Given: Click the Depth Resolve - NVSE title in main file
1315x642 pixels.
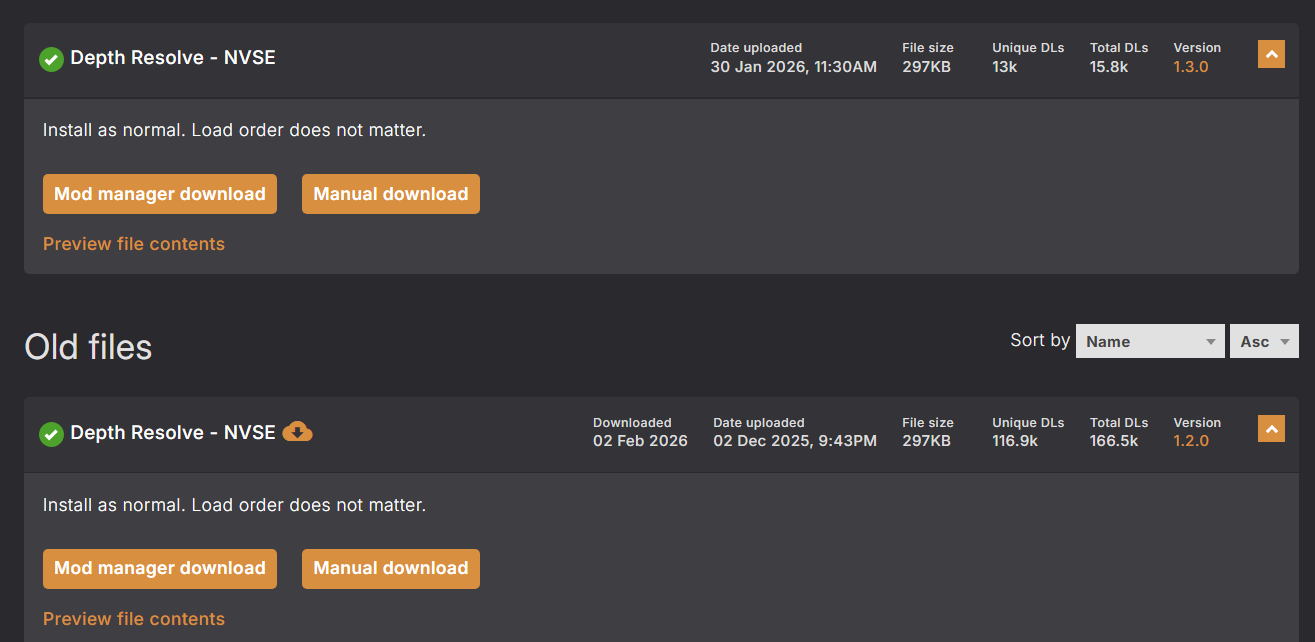Looking at the screenshot, I should 173,58.
